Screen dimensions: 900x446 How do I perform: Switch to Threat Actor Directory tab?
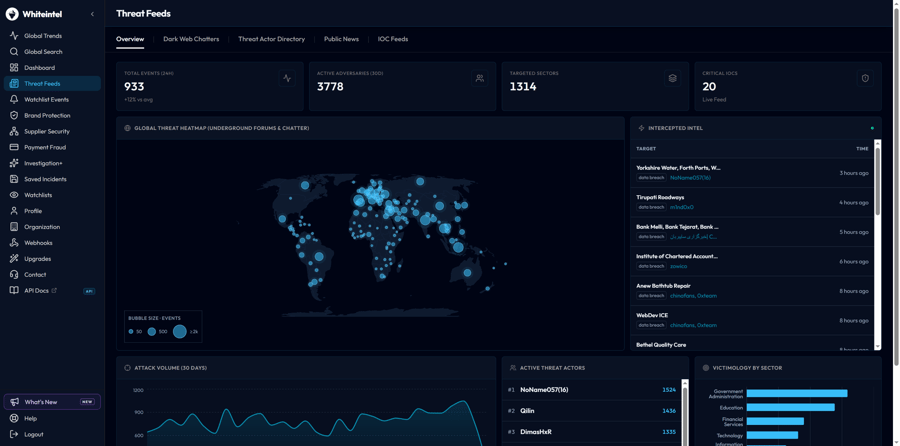(x=271, y=39)
